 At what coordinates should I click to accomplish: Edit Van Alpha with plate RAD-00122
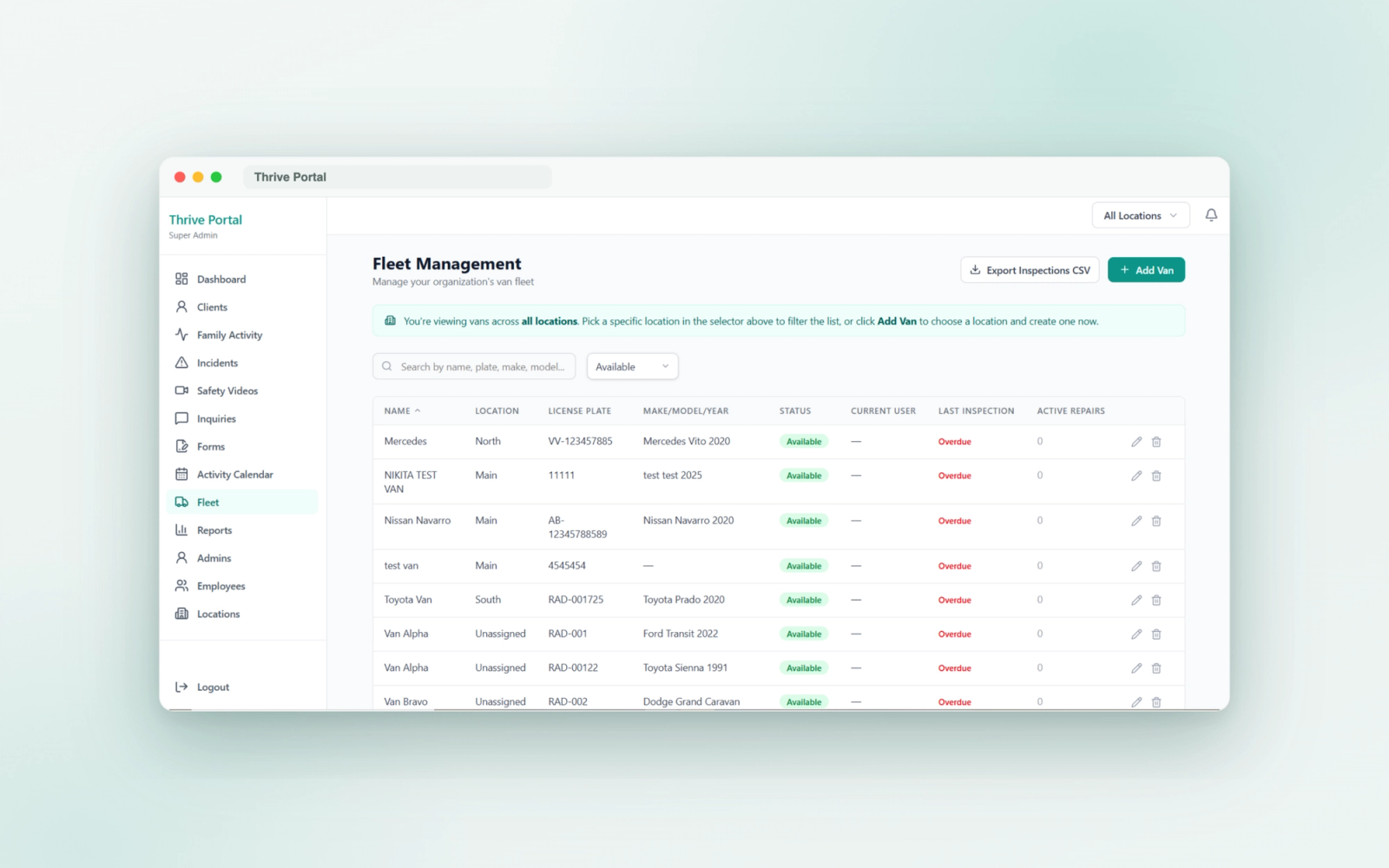click(1136, 668)
